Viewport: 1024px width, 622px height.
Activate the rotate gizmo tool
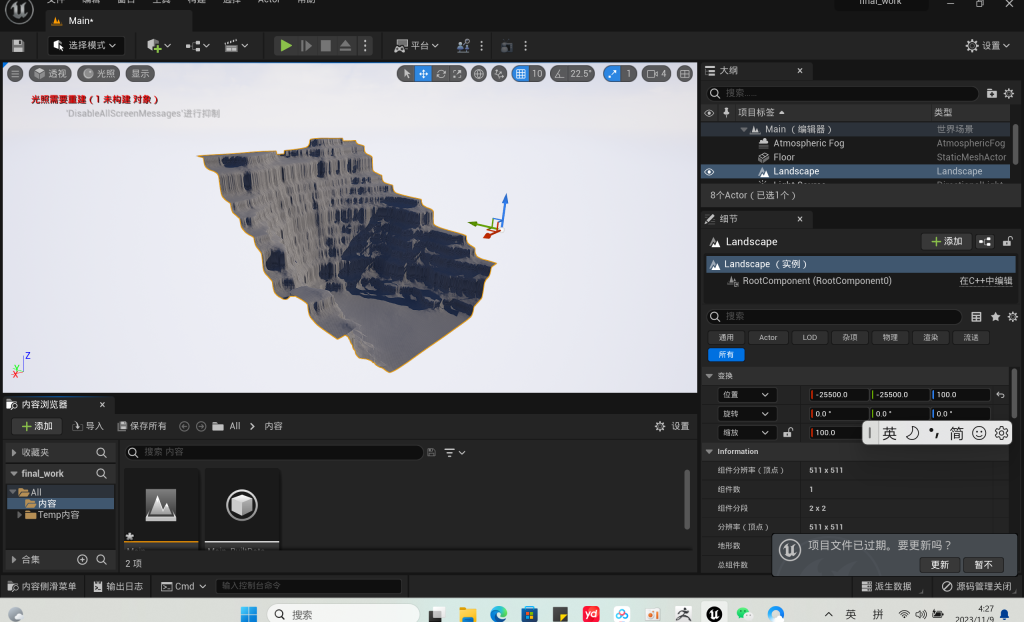441,74
